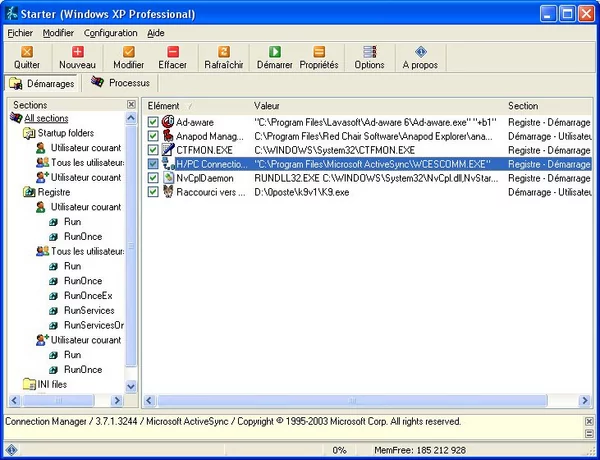Click the list scroll right arrow
Screen dimensions: 600x460
pos(585,400)
